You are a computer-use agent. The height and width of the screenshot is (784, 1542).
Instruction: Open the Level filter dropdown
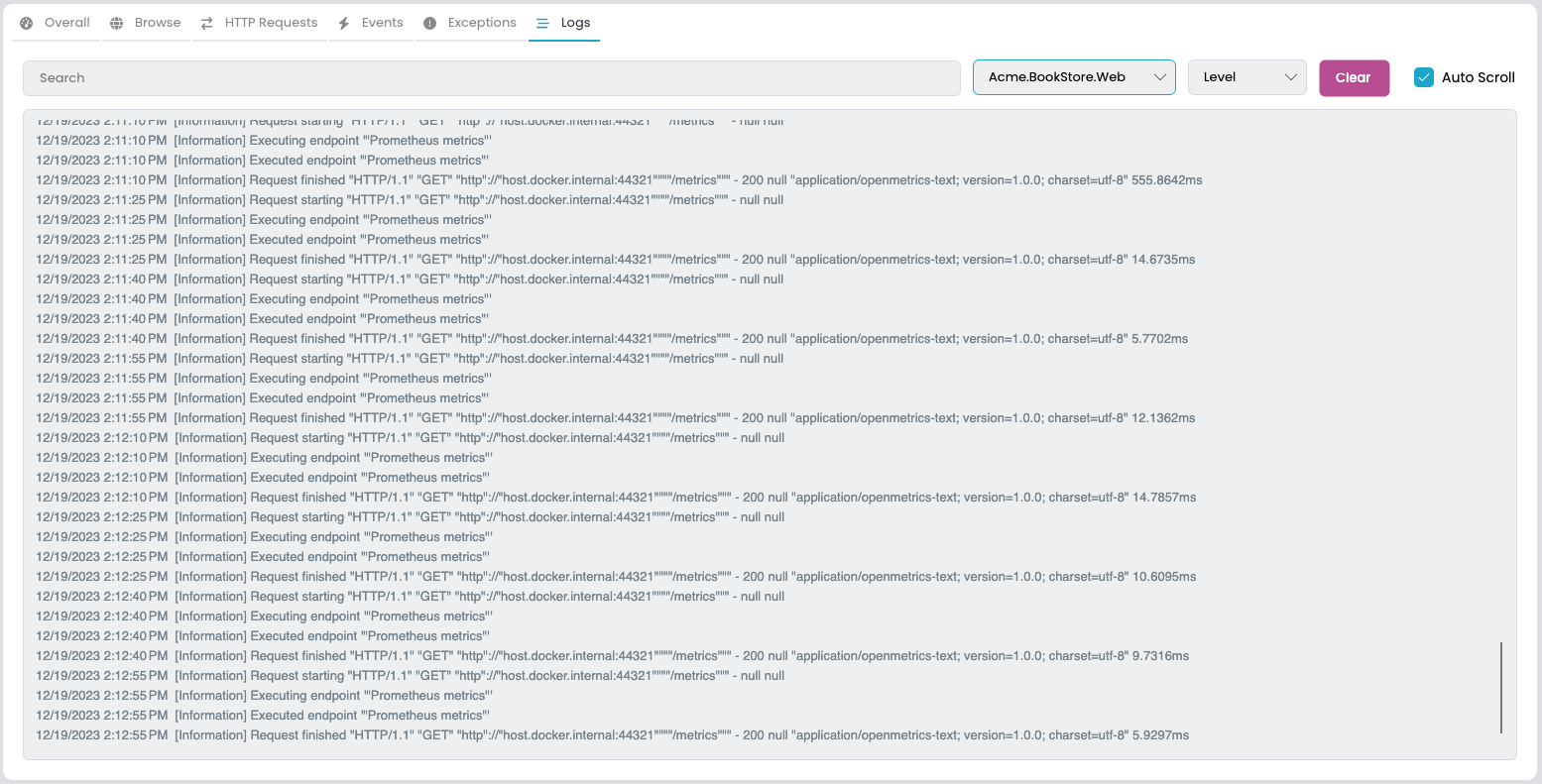[x=1246, y=77]
